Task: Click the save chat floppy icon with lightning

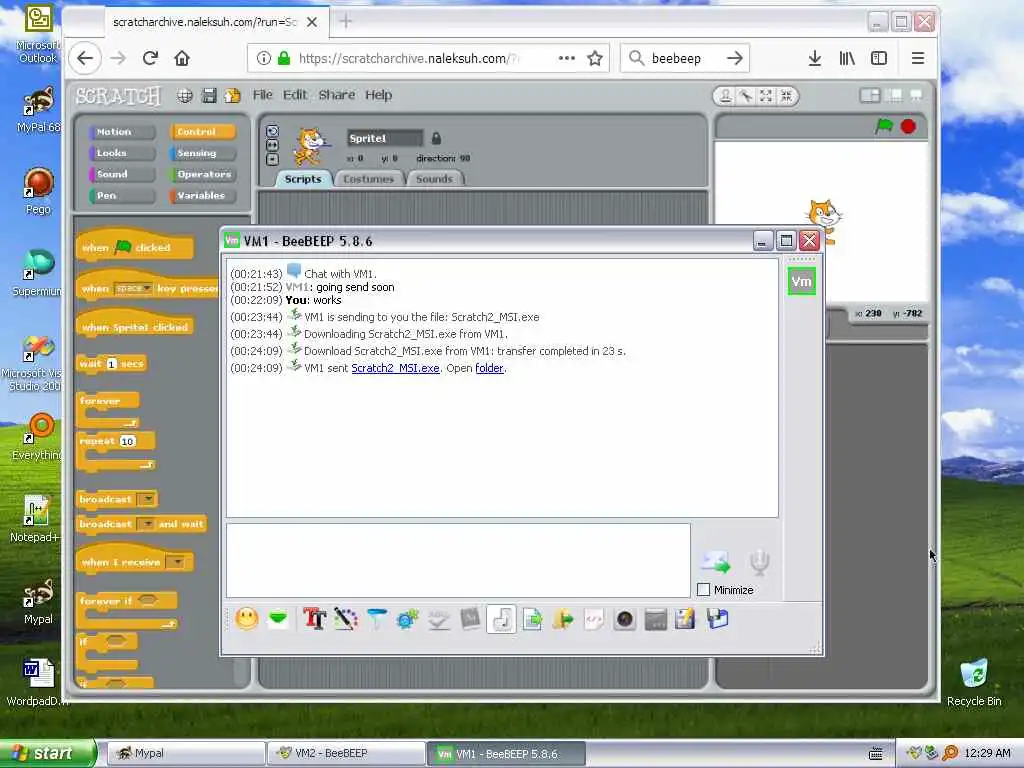Action: click(685, 618)
